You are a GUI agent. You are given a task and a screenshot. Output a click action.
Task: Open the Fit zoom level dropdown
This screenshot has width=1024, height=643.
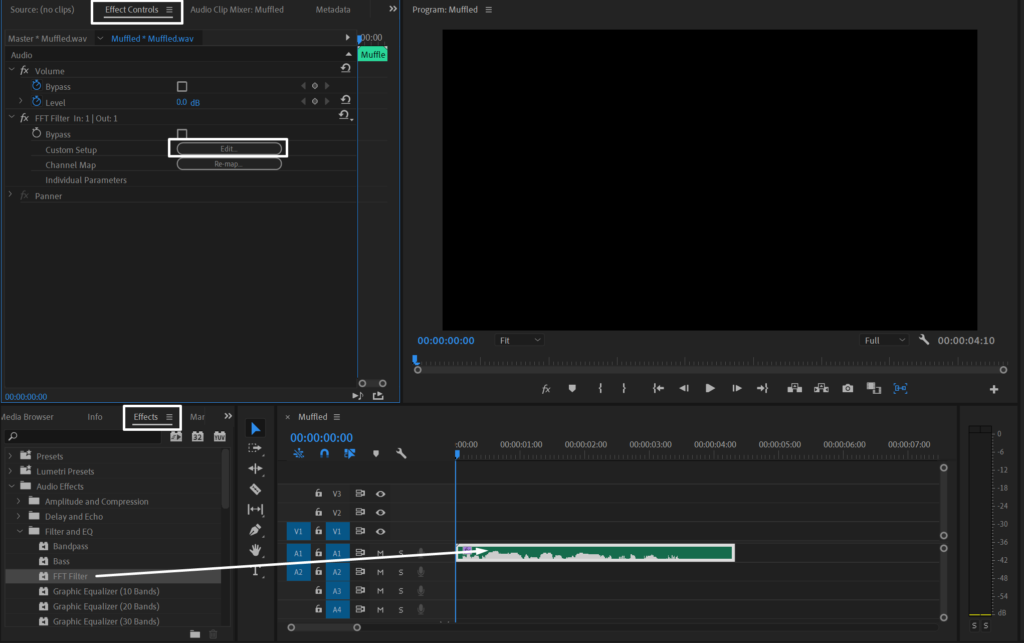coord(520,340)
